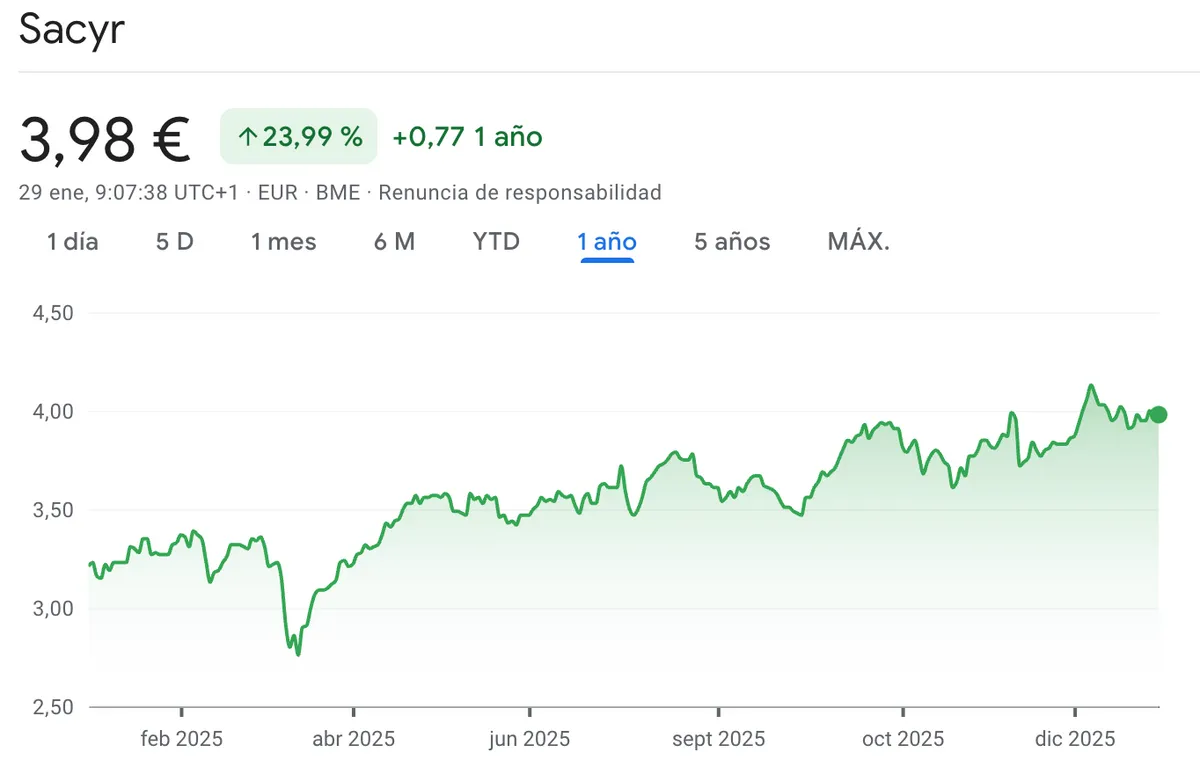The height and width of the screenshot is (781, 1200).
Task: Click the "feb 2025" axis label
Action: (182, 740)
